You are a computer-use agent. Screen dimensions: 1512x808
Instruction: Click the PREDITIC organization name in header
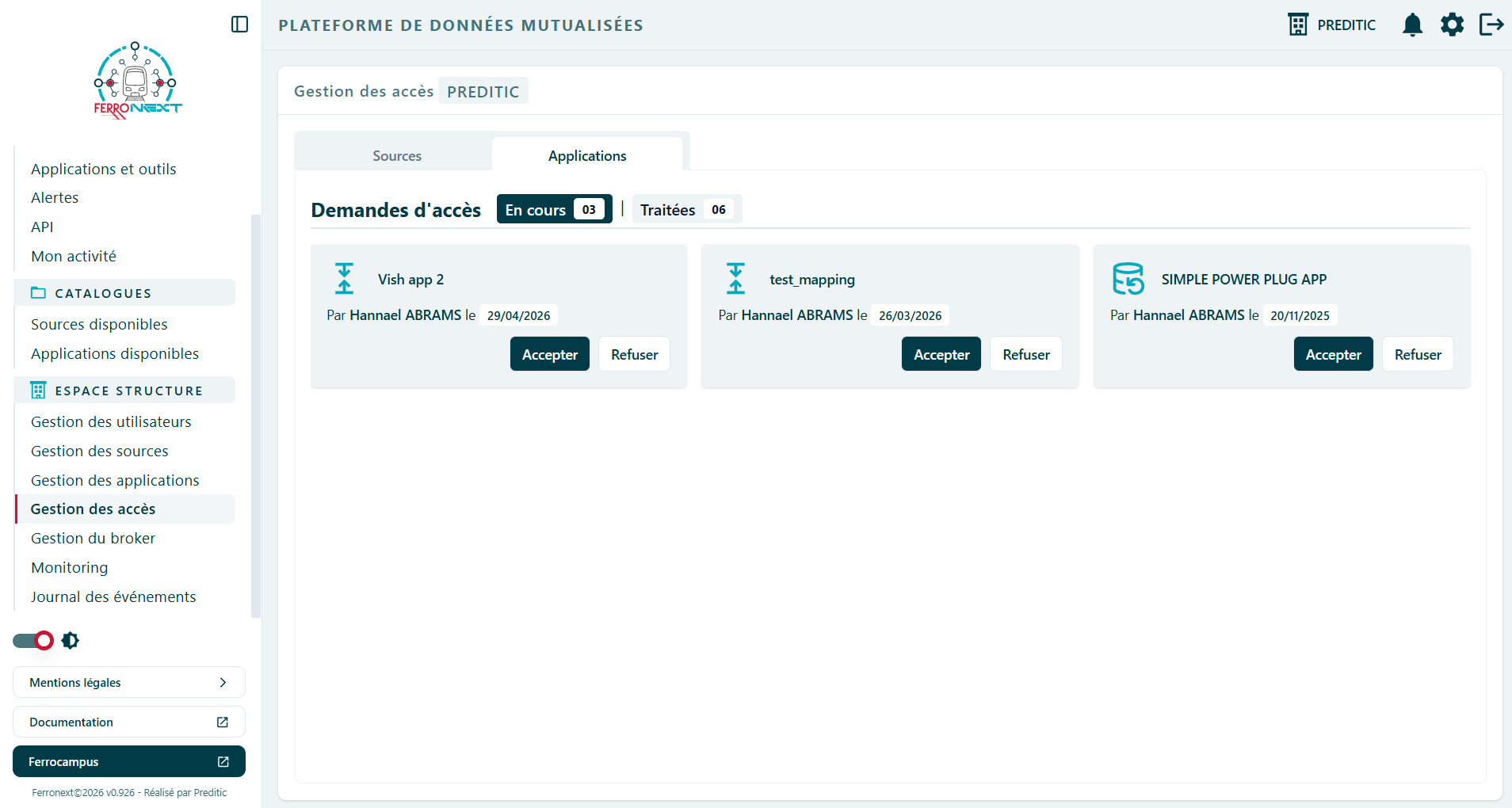pyautogui.click(x=1346, y=25)
